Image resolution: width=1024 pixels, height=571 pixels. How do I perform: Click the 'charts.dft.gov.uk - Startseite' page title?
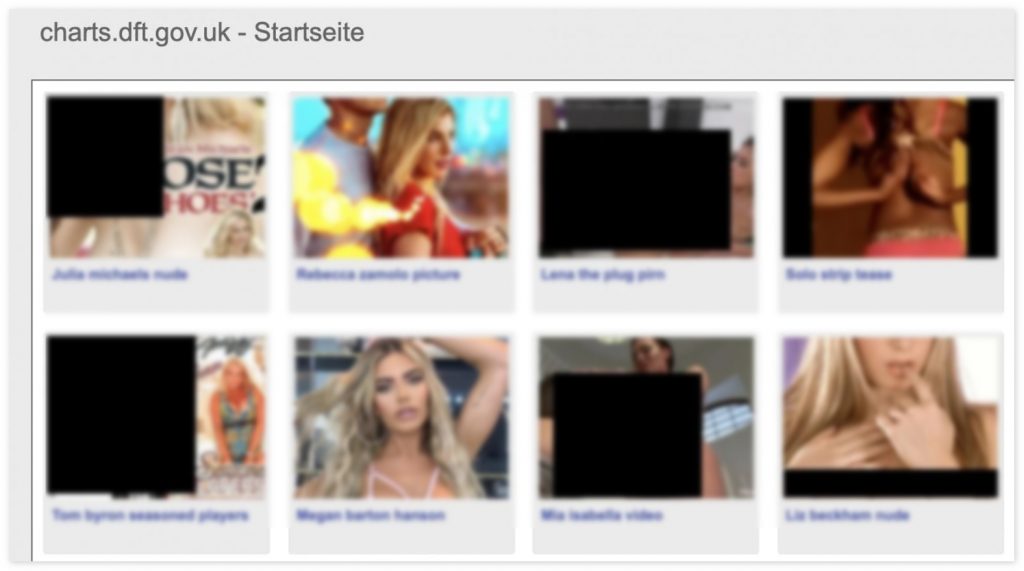[202, 32]
